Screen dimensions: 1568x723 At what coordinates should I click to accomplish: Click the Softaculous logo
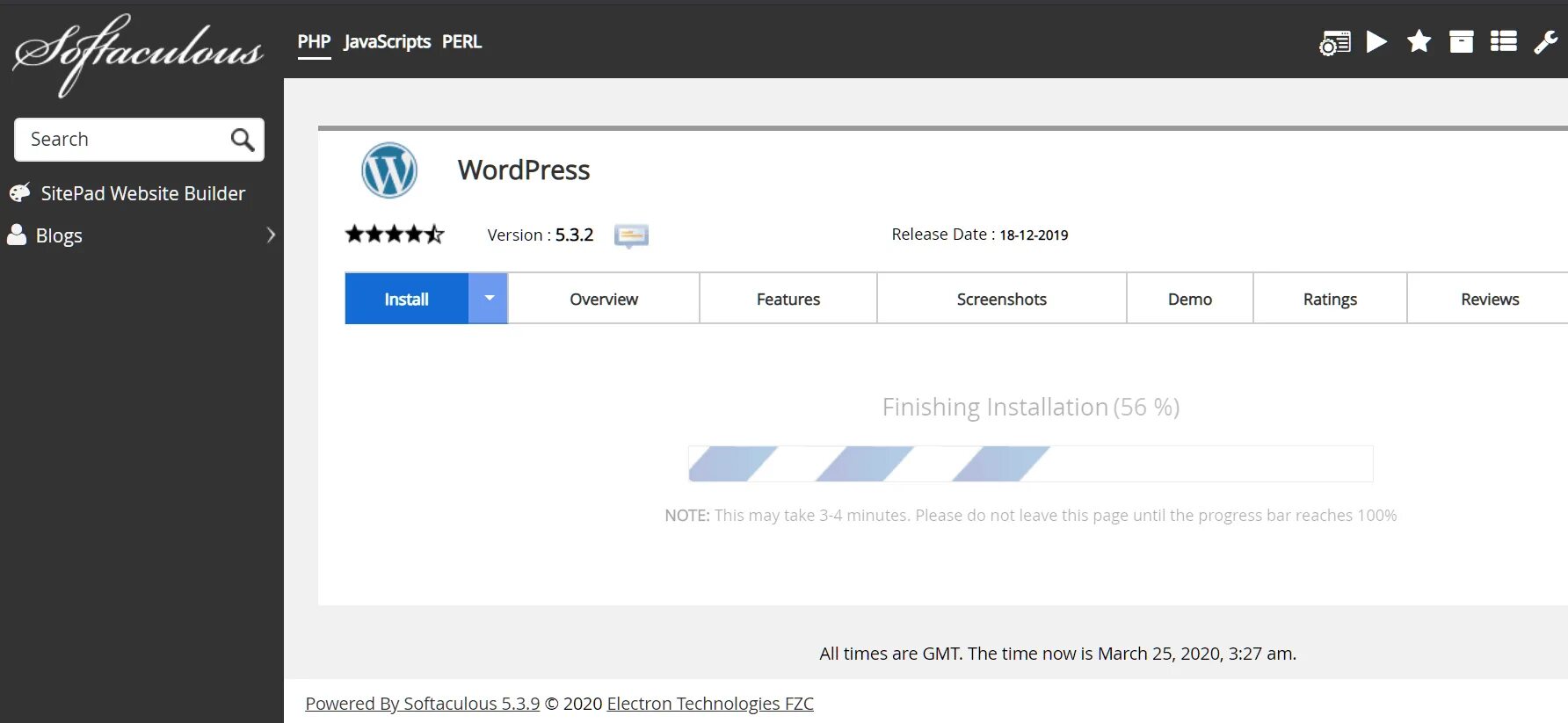point(138,54)
